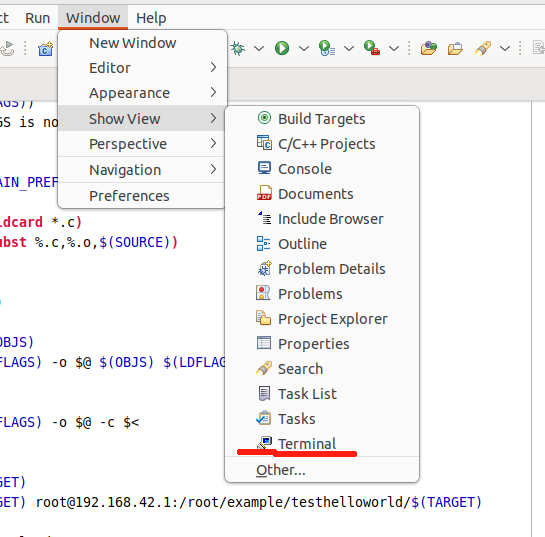Click the New C project icon
Viewport: 545px width, 537px height.
pos(46,49)
